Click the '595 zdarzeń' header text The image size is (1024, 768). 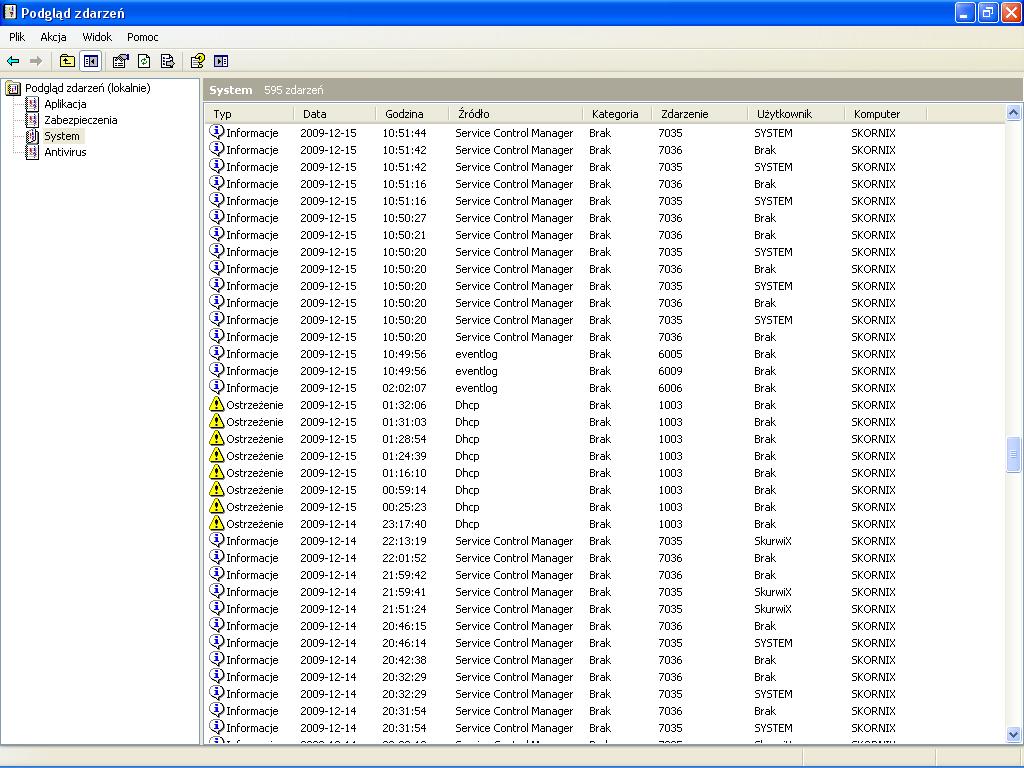(x=294, y=90)
